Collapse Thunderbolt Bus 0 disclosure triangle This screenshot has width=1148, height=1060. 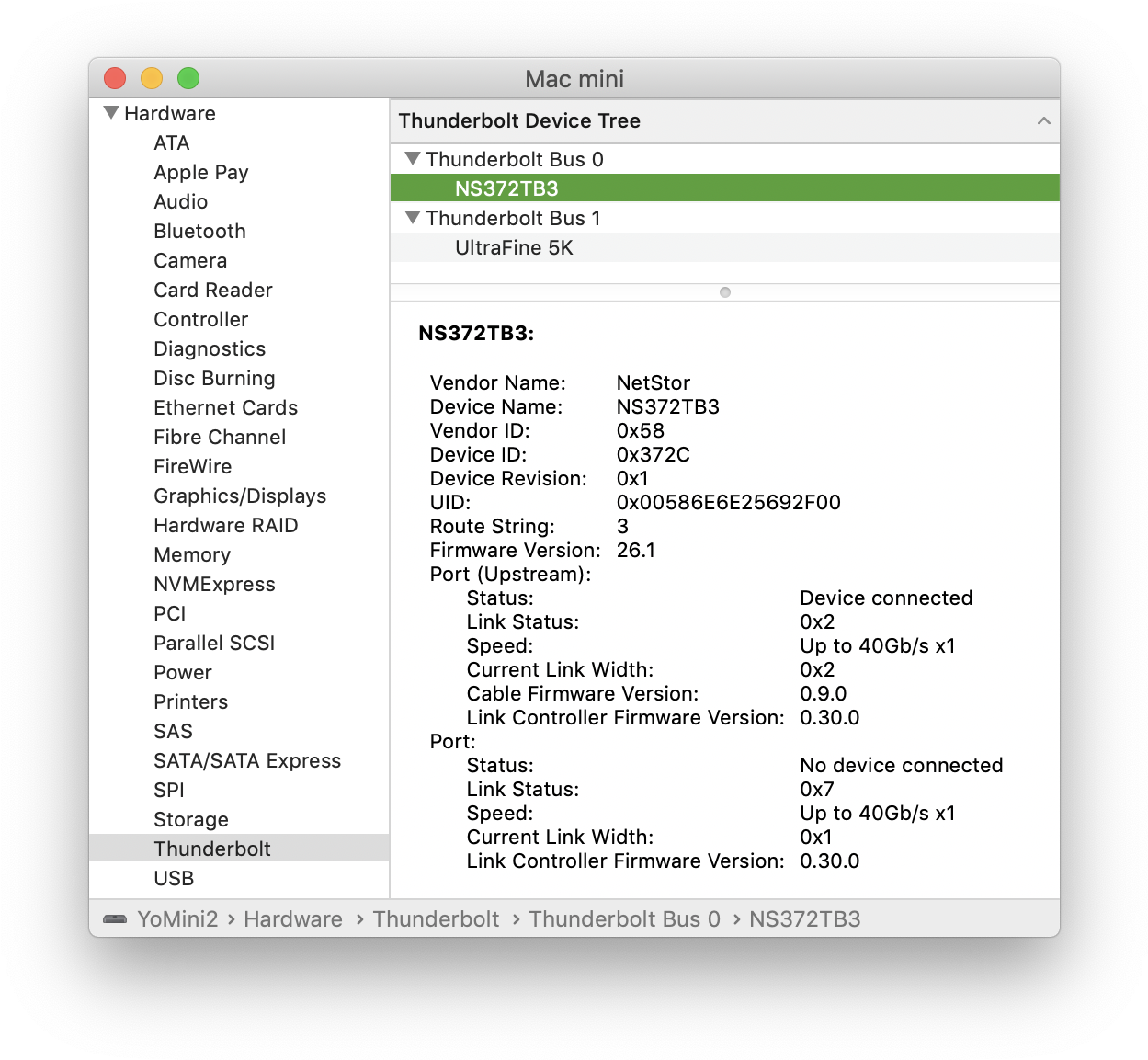(413, 159)
